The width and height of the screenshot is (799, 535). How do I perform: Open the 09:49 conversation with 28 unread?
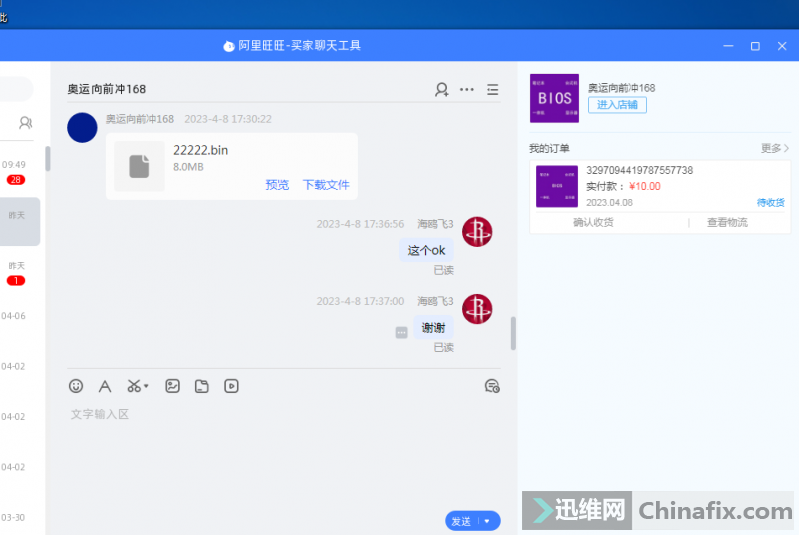tap(20, 172)
